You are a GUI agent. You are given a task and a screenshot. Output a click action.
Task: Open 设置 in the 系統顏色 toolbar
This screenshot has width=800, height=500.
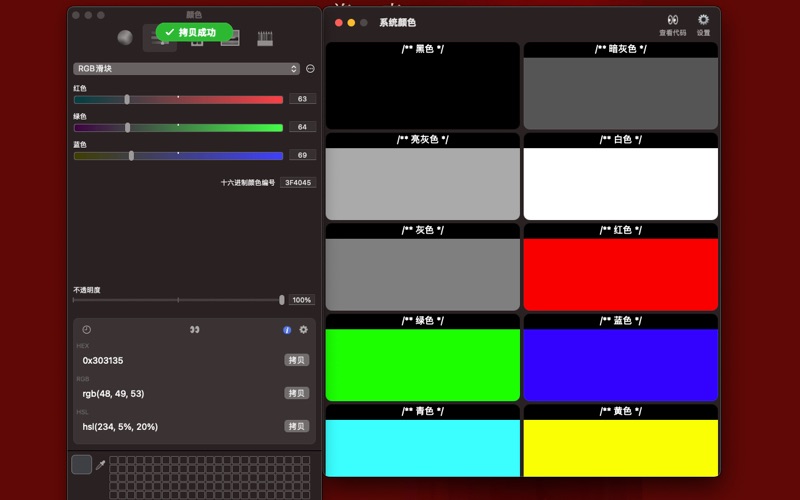[x=703, y=25]
